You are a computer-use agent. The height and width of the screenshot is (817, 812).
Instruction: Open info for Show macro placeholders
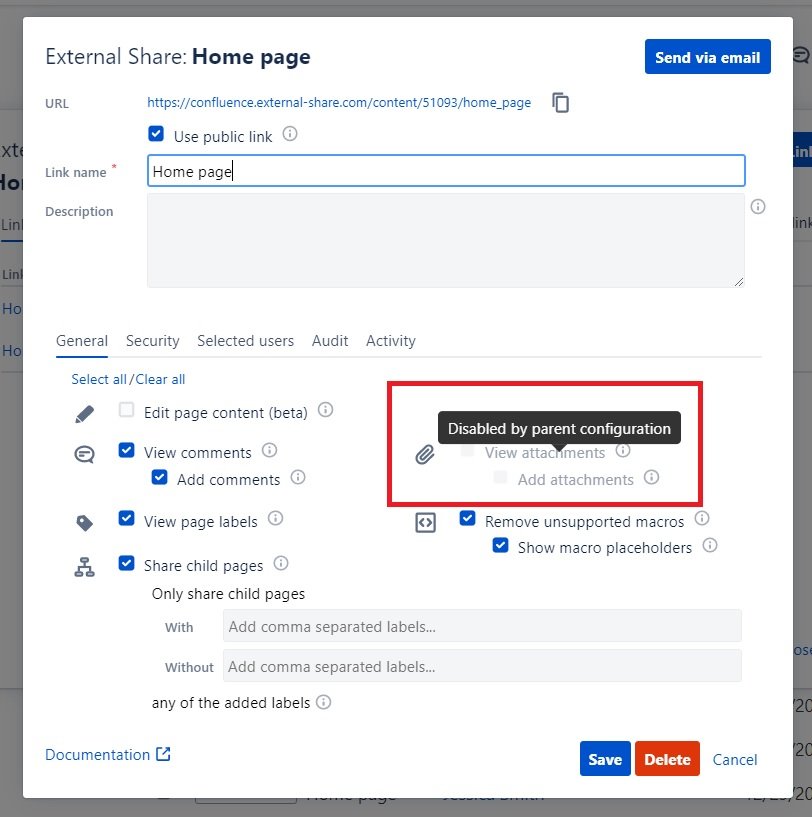pyautogui.click(x=710, y=546)
